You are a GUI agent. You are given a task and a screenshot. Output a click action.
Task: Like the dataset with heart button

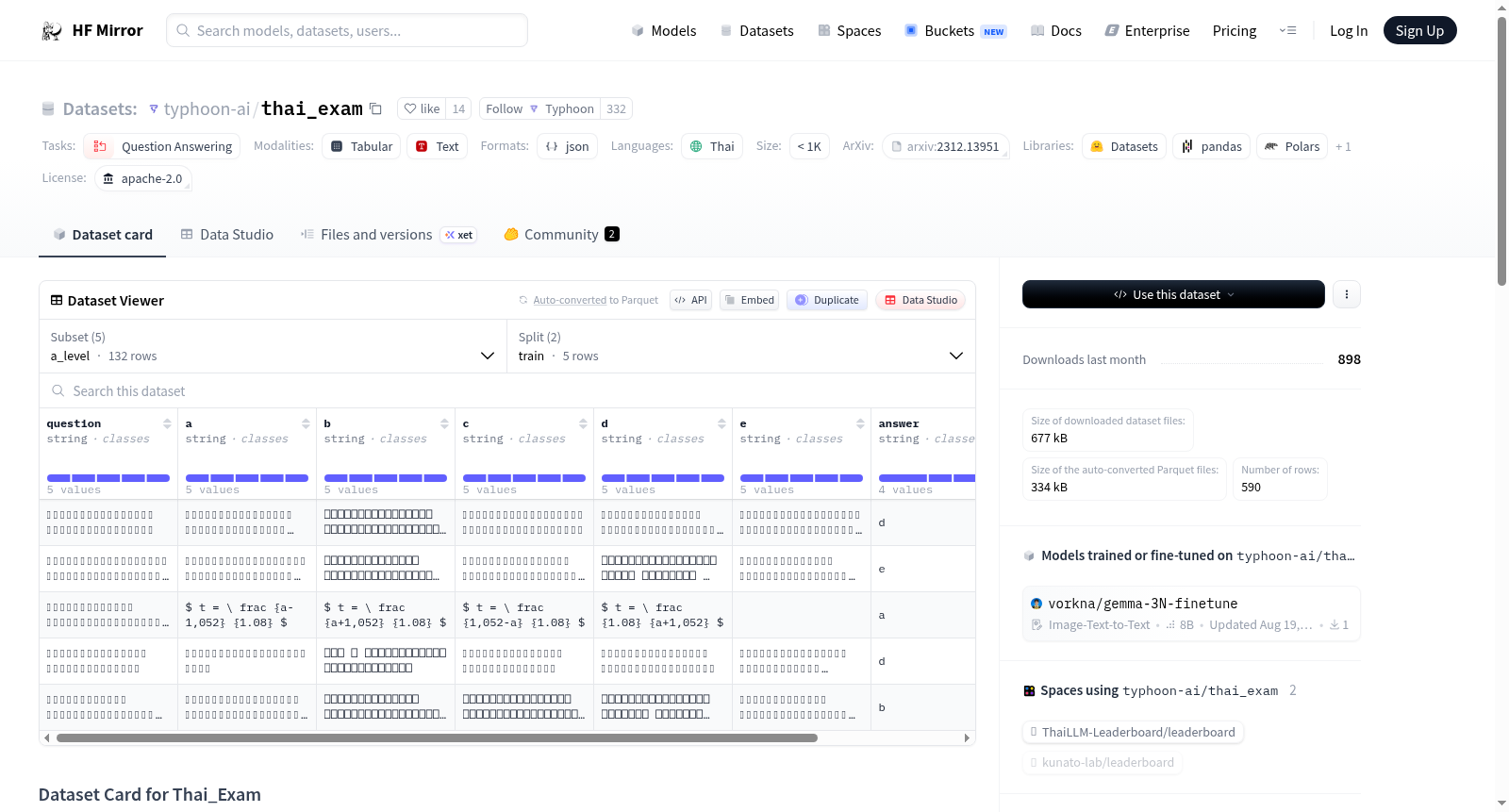pyautogui.click(x=422, y=108)
